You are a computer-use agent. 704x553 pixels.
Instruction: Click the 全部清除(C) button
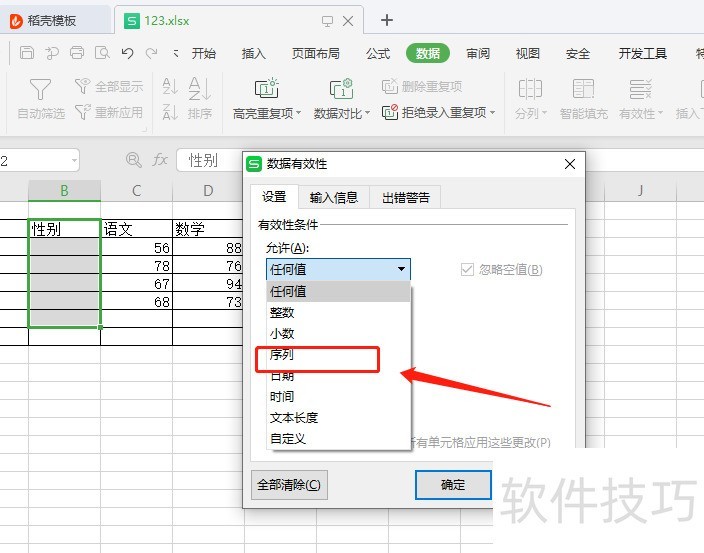[x=289, y=485]
